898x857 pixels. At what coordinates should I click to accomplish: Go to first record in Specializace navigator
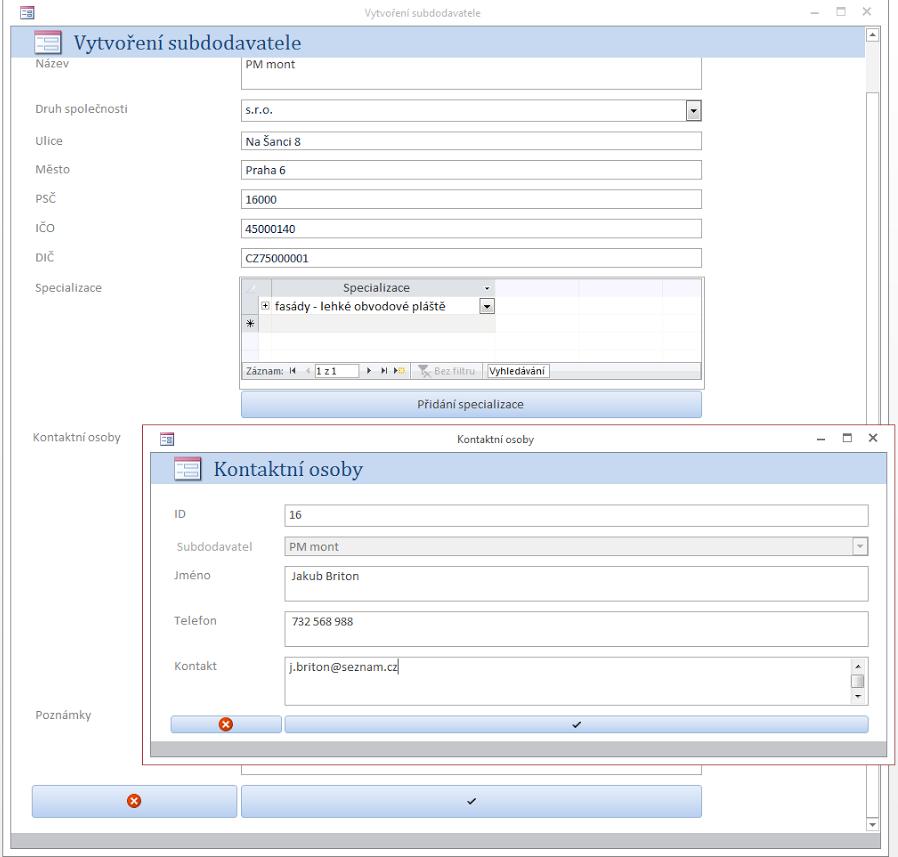293,371
